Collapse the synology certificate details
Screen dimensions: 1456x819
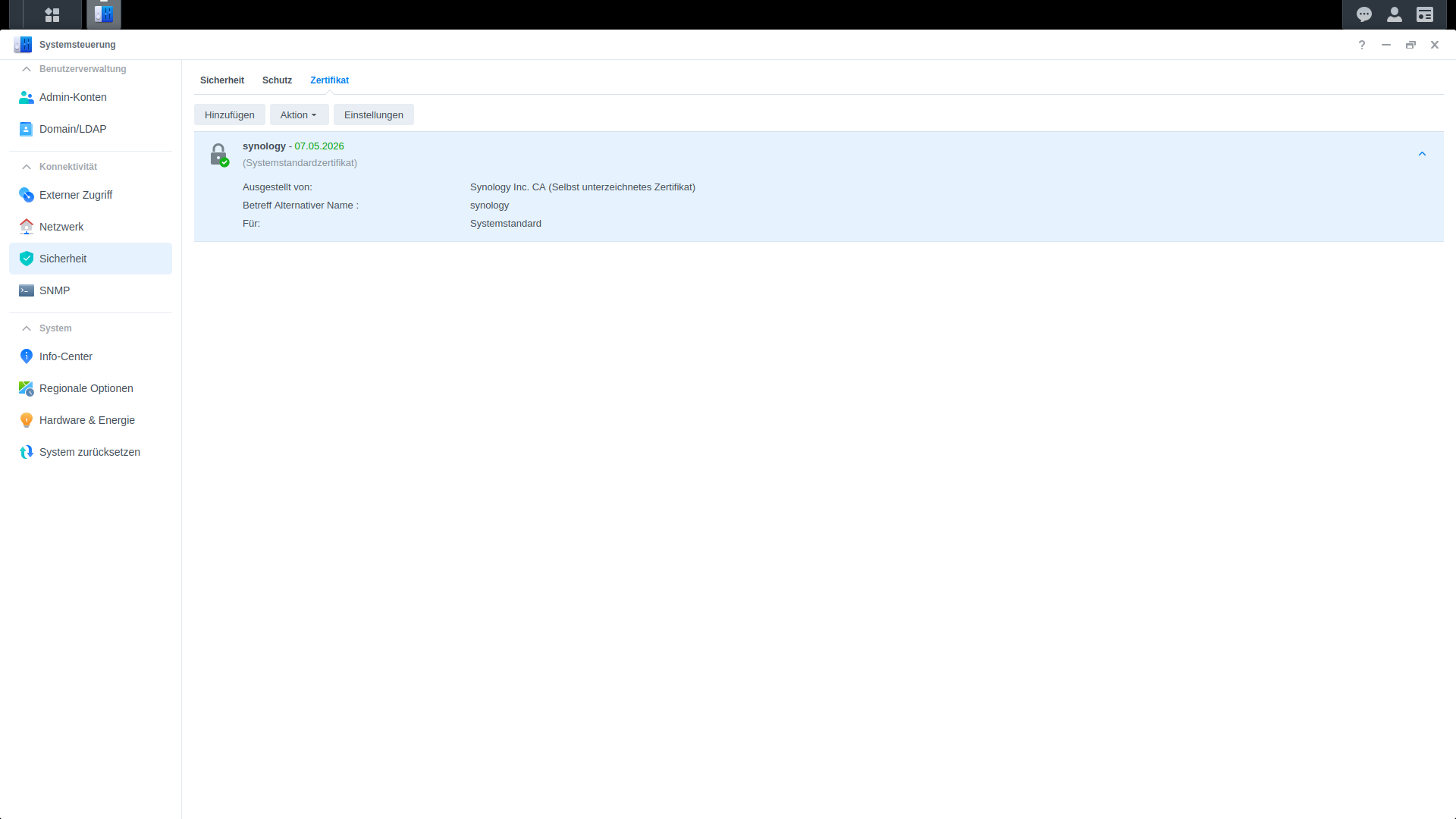pyautogui.click(x=1422, y=154)
